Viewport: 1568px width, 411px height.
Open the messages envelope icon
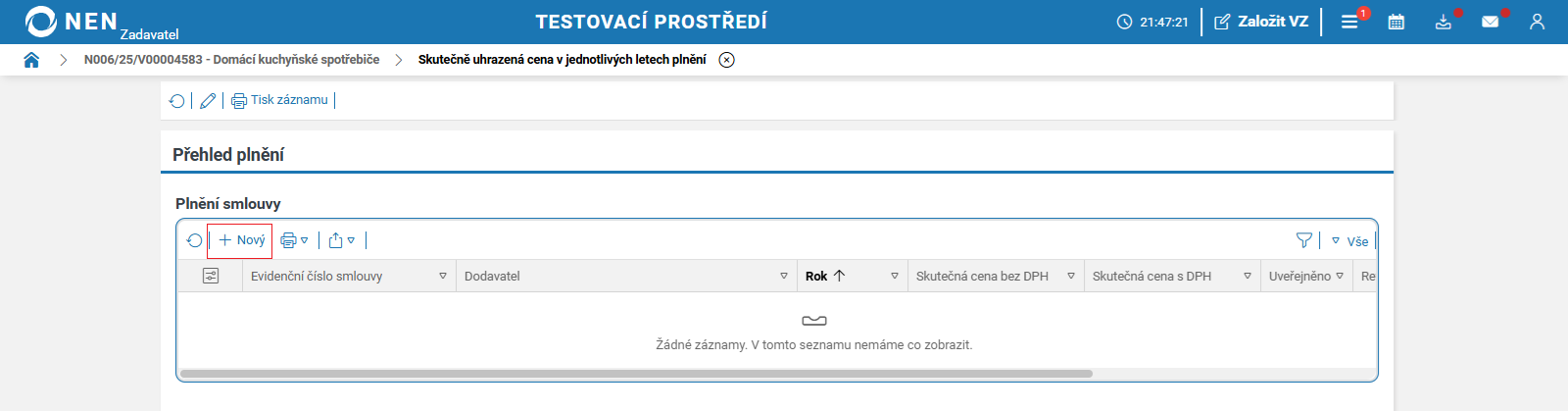tap(1491, 22)
